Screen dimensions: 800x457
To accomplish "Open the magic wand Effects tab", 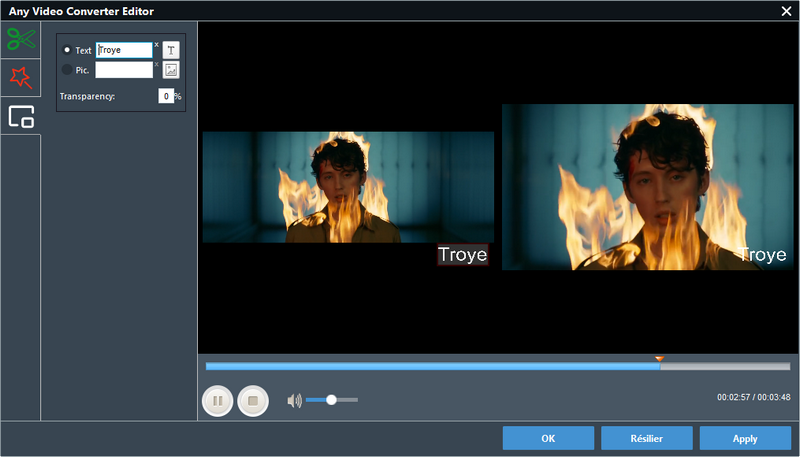I will pyautogui.click(x=21, y=78).
